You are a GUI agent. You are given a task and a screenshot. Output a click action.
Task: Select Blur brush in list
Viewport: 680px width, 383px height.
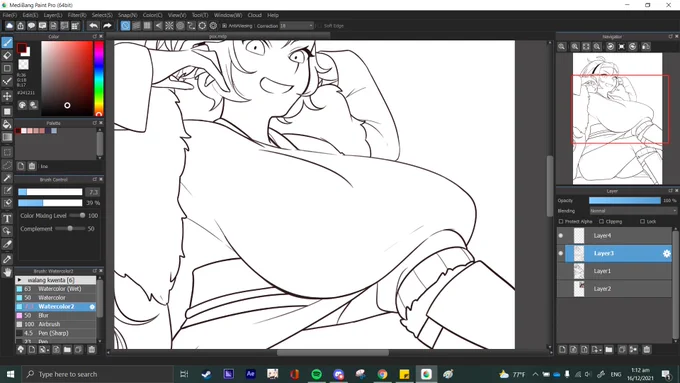coord(56,315)
